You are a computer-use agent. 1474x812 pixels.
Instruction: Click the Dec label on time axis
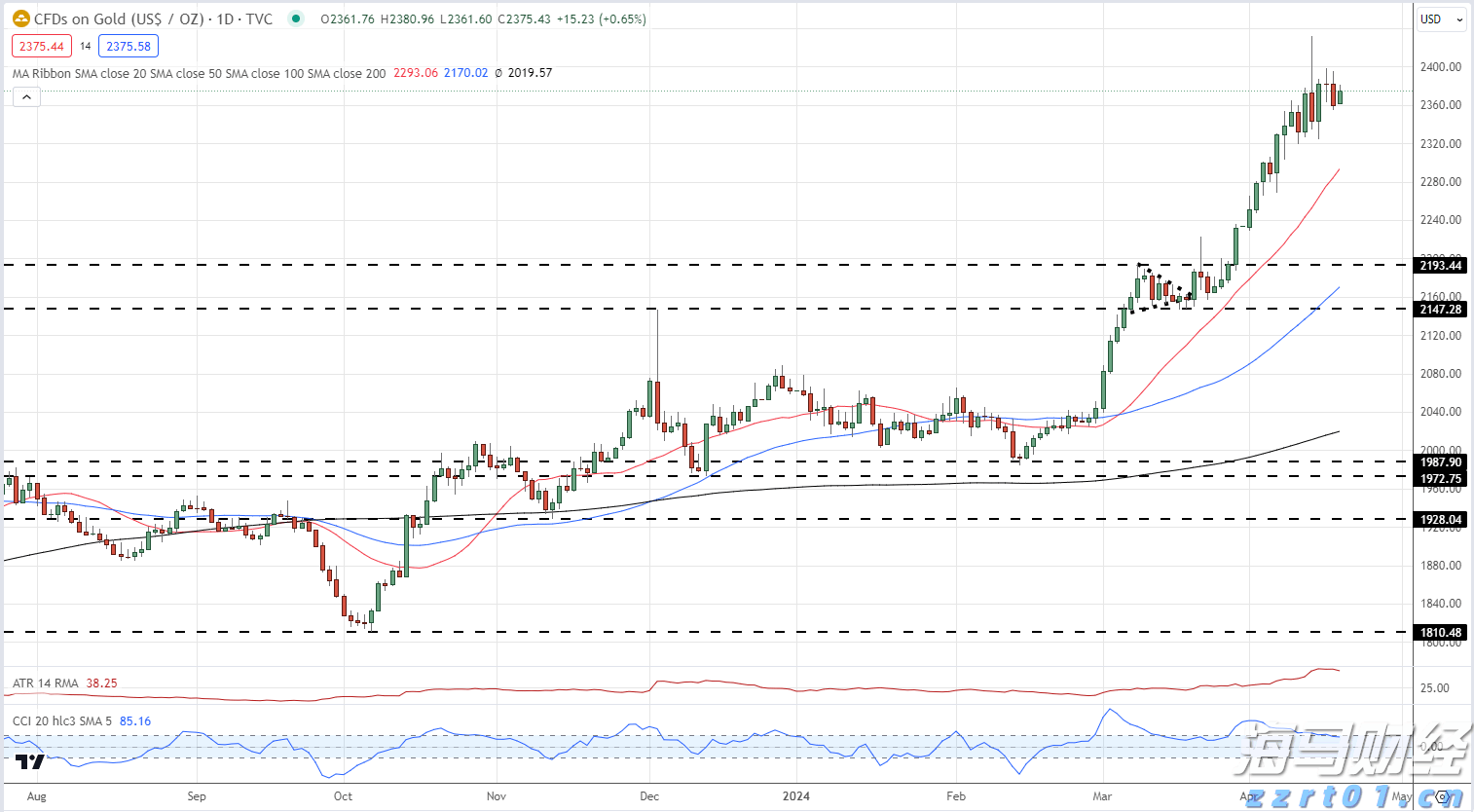649,796
